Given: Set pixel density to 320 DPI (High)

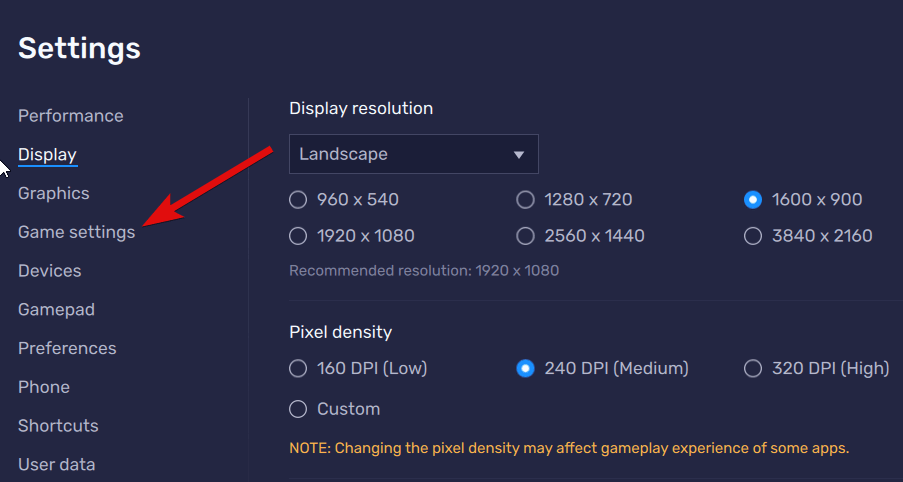Looking at the screenshot, I should coord(753,368).
